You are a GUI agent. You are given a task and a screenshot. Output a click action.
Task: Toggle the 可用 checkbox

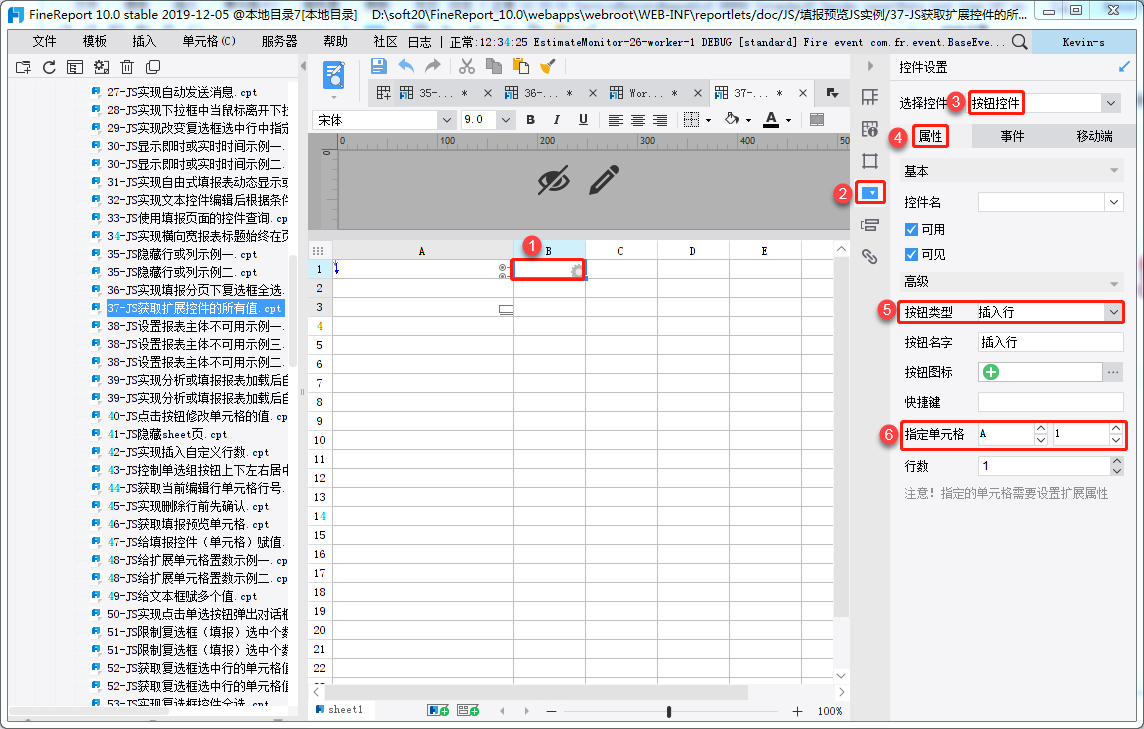point(911,229)
